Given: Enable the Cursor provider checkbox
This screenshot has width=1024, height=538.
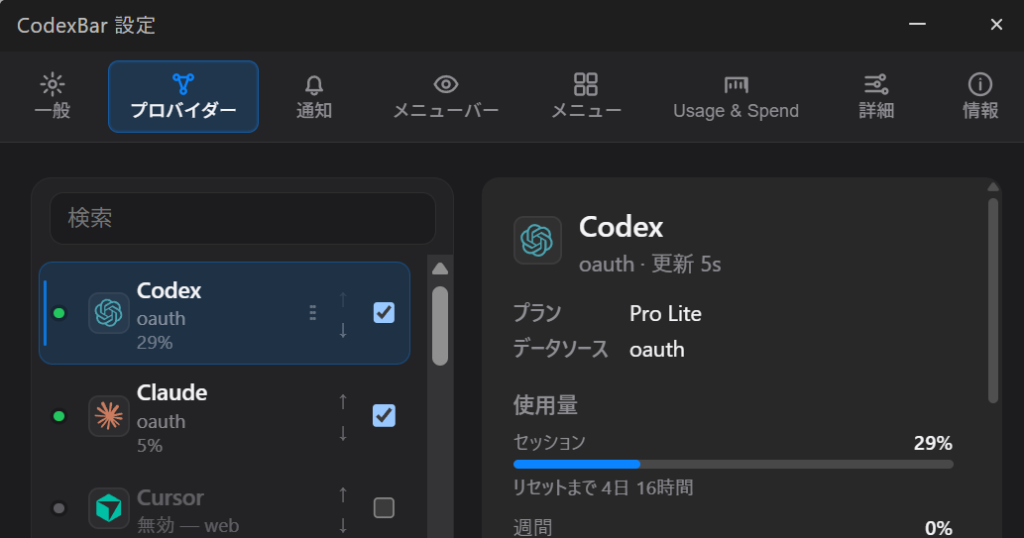Looking at the screenshot, I should [x=384, y=507].
